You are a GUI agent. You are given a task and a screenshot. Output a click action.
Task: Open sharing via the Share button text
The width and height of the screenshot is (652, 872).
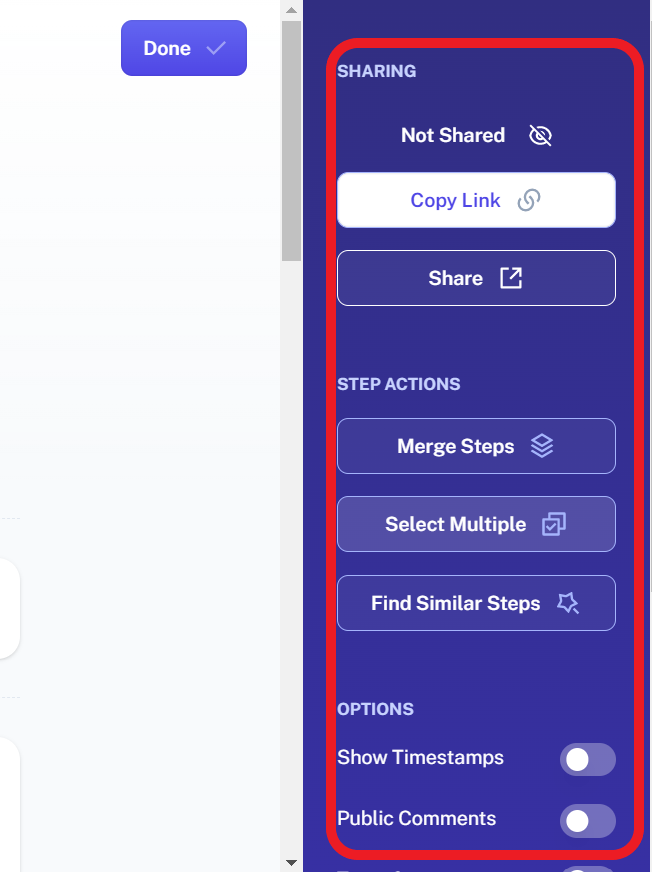click(x=455, y=278)
